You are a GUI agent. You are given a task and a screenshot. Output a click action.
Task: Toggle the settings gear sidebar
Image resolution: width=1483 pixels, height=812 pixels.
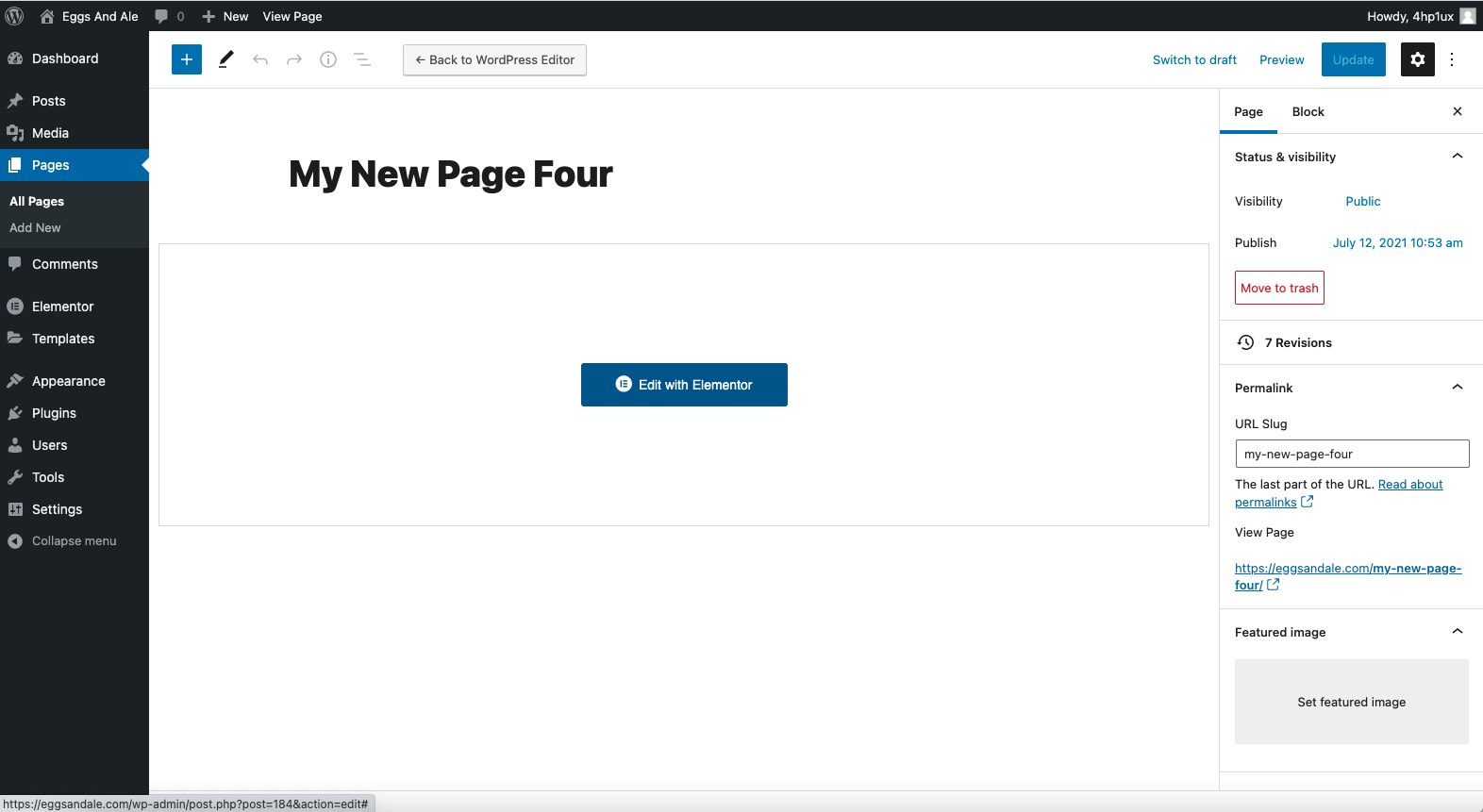pos(1418,59)
